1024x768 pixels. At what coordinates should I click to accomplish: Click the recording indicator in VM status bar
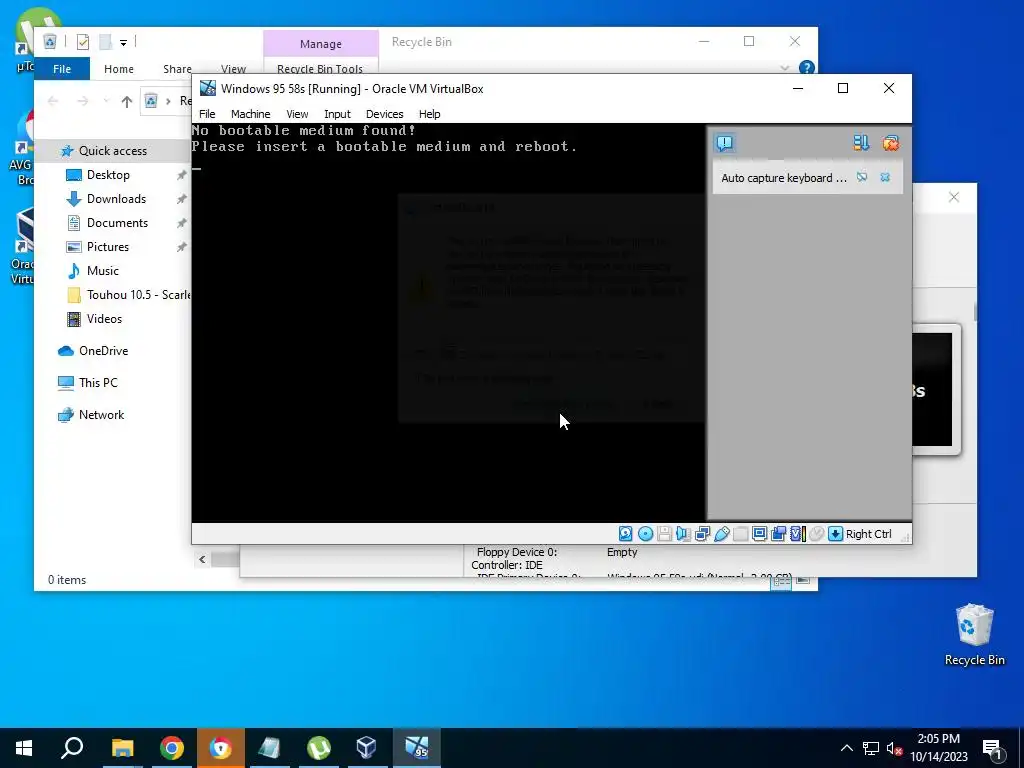pyautogui.click(x=778, y=534)
